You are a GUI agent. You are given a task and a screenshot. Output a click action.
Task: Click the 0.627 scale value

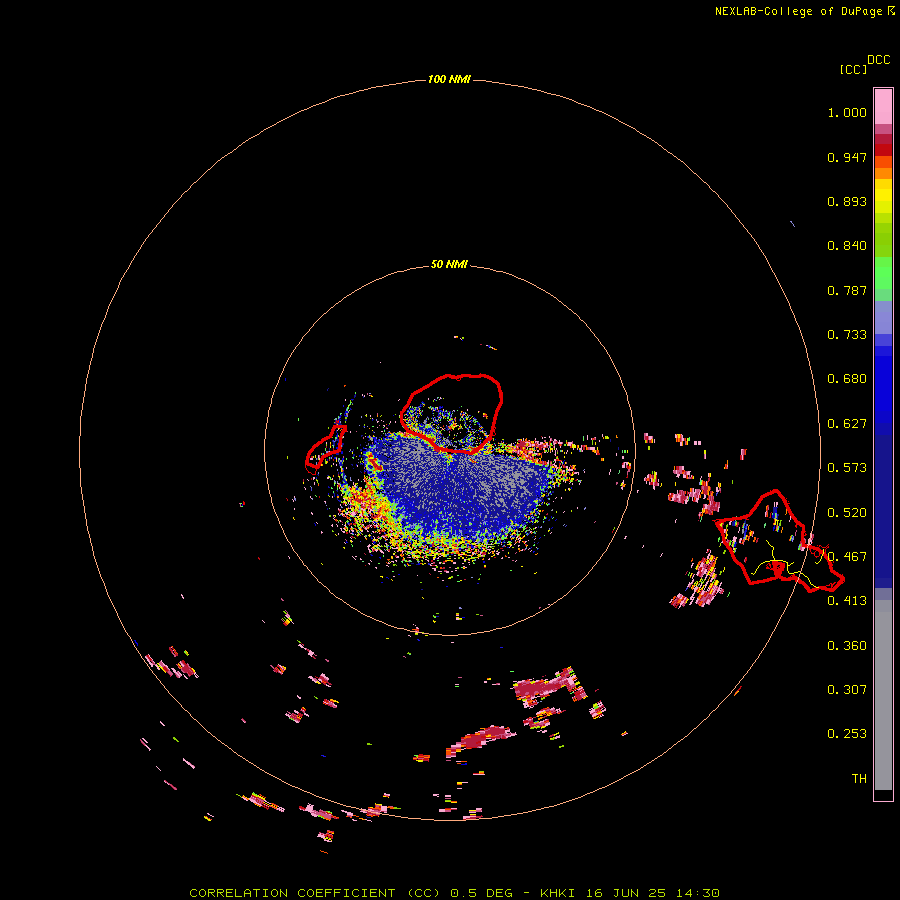click(x=847, y=424)
